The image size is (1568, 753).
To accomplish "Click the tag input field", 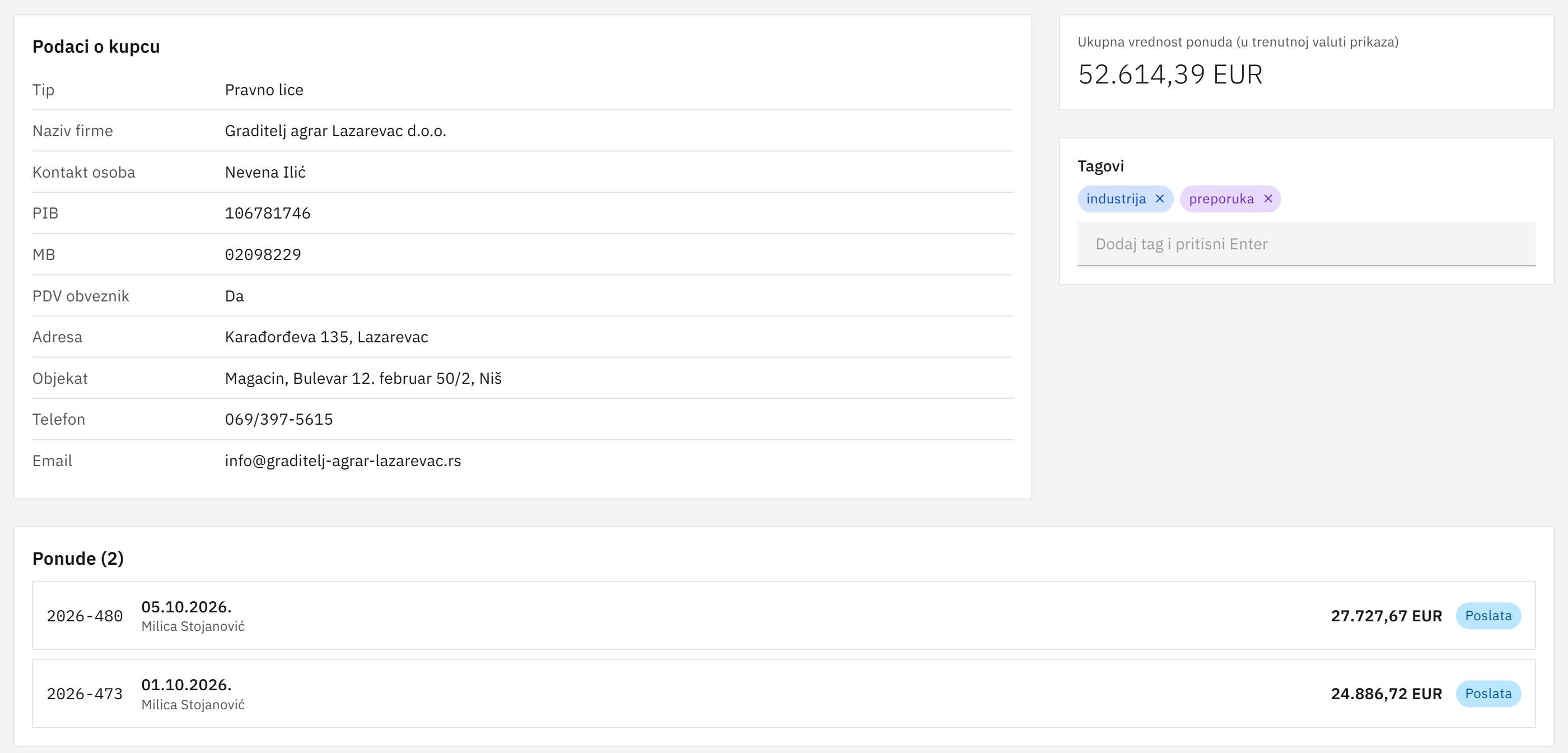I will pyautogui.click(x=1306, y=244).
